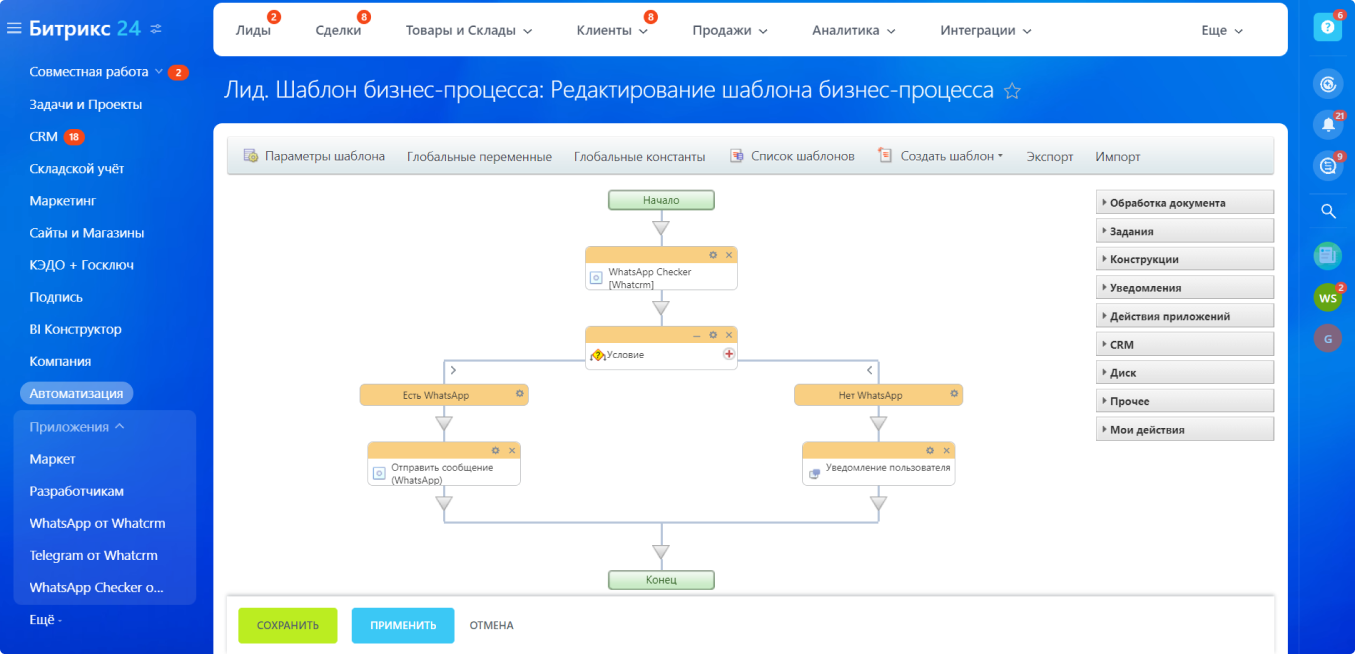Toggle the left menu hamburger icon

click(x=14, y=29)
